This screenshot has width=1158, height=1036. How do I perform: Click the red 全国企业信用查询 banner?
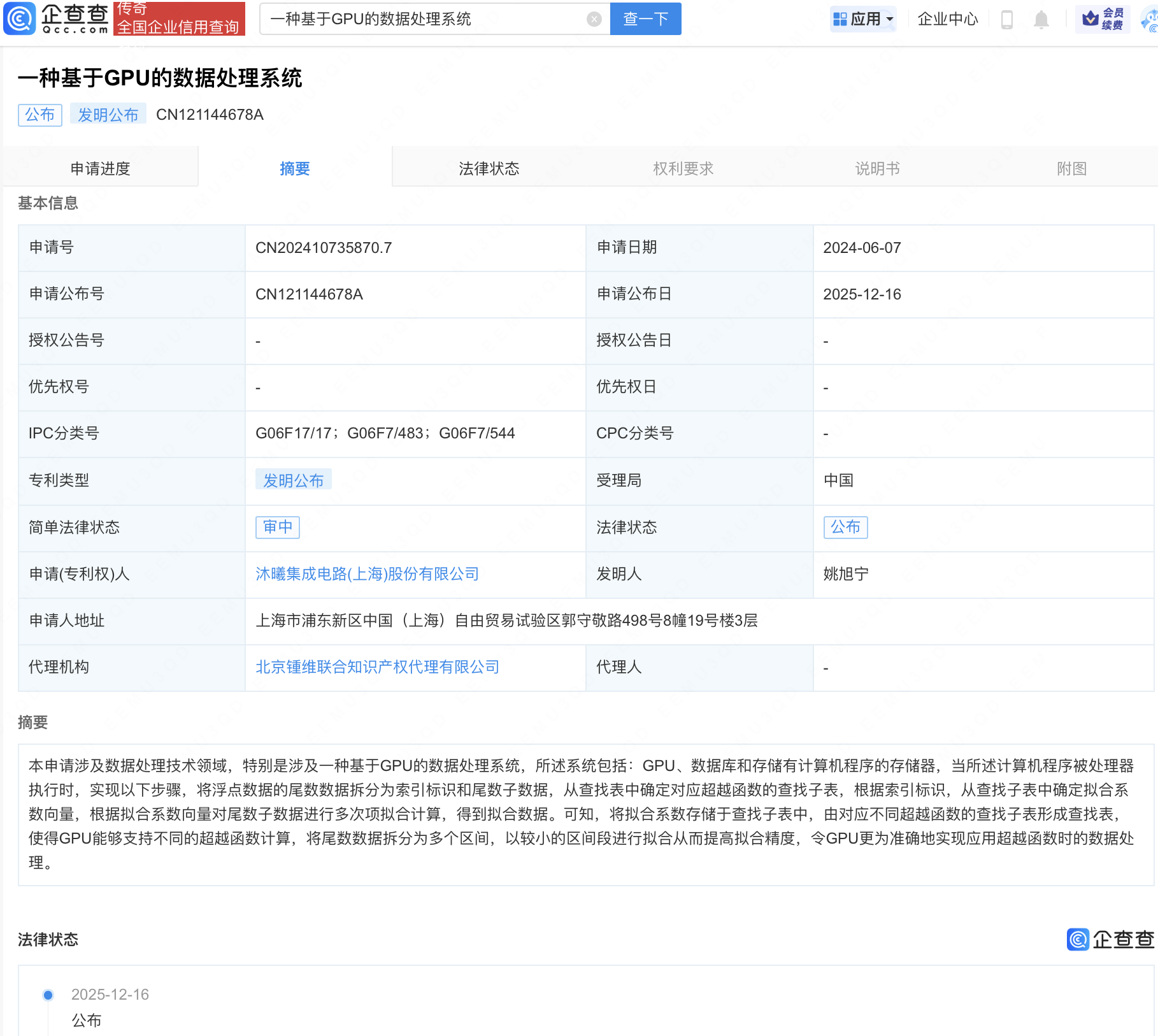coord(179,19)
